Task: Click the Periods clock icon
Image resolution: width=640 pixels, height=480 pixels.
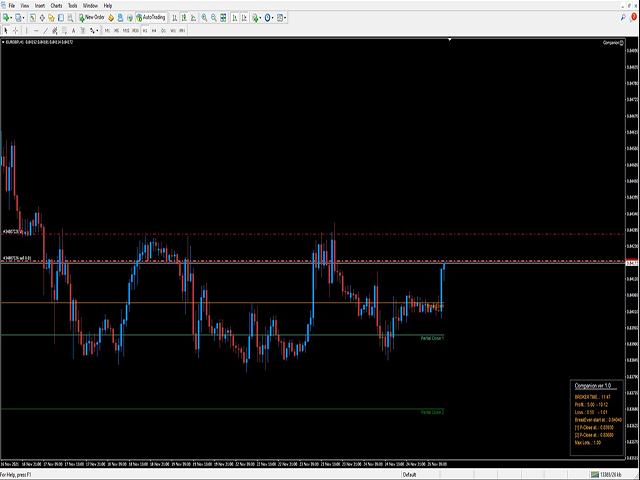Action: tap(267, 18)
